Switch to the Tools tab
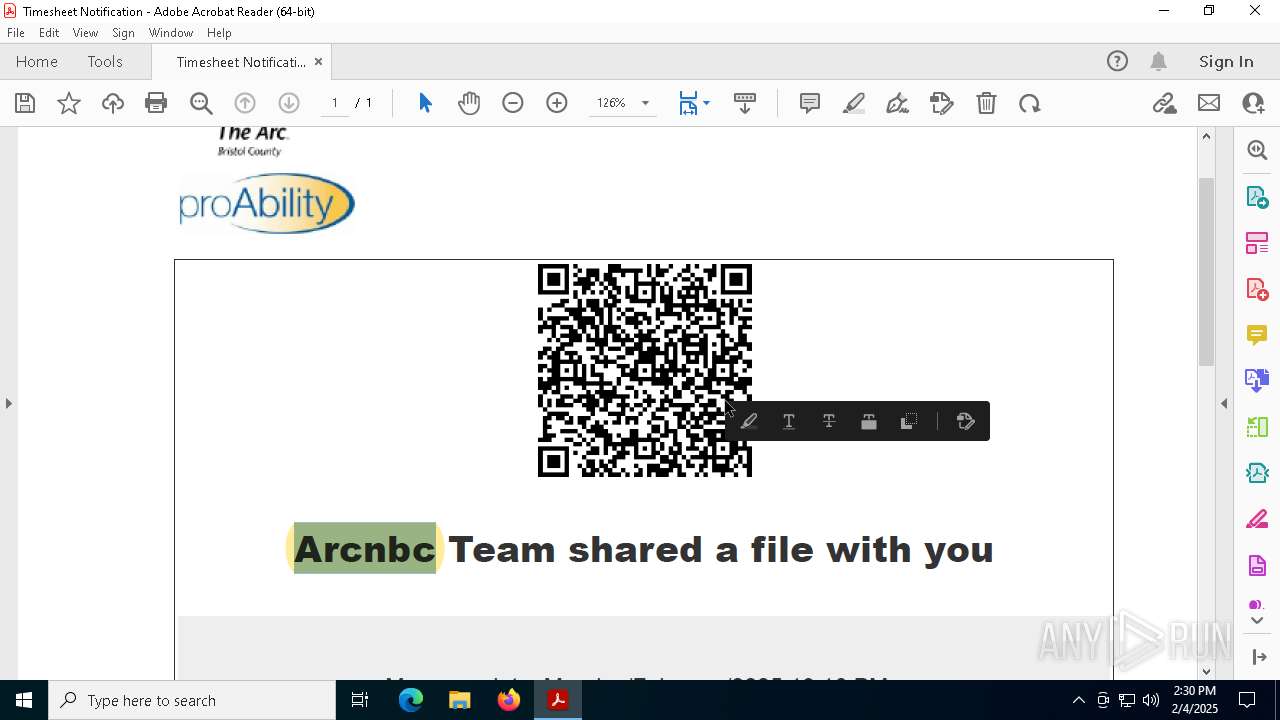This screenshot has width=1280, height=720. pos(105,61)
